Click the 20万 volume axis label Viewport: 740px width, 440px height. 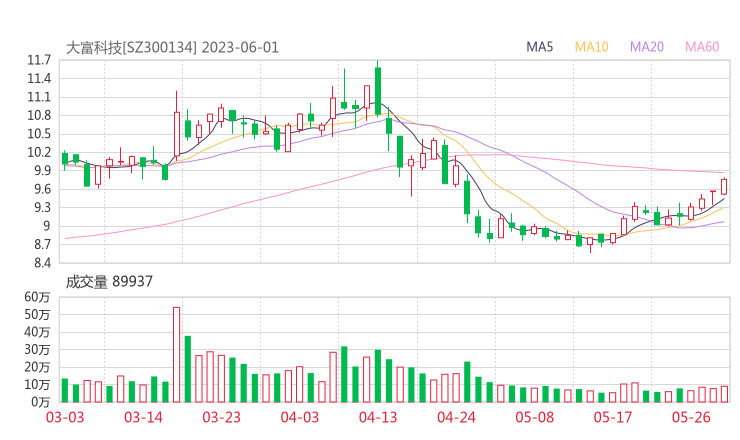click(x=37, y=367)
